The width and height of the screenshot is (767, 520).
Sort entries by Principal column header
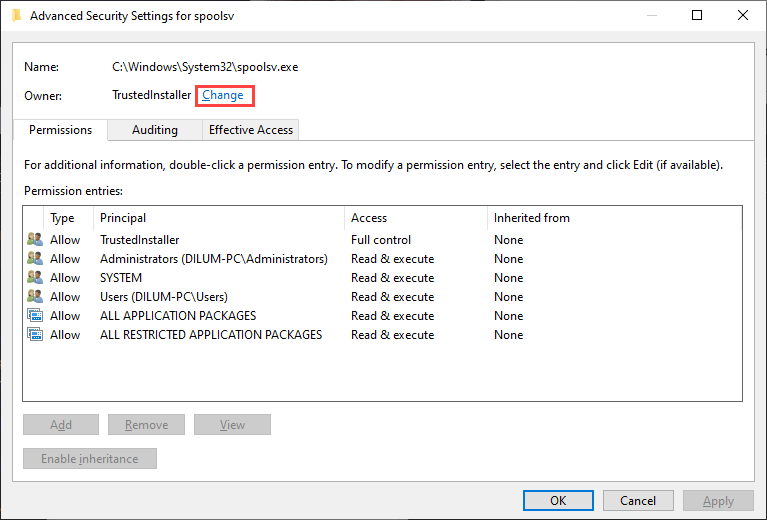[x=123, y=218]
